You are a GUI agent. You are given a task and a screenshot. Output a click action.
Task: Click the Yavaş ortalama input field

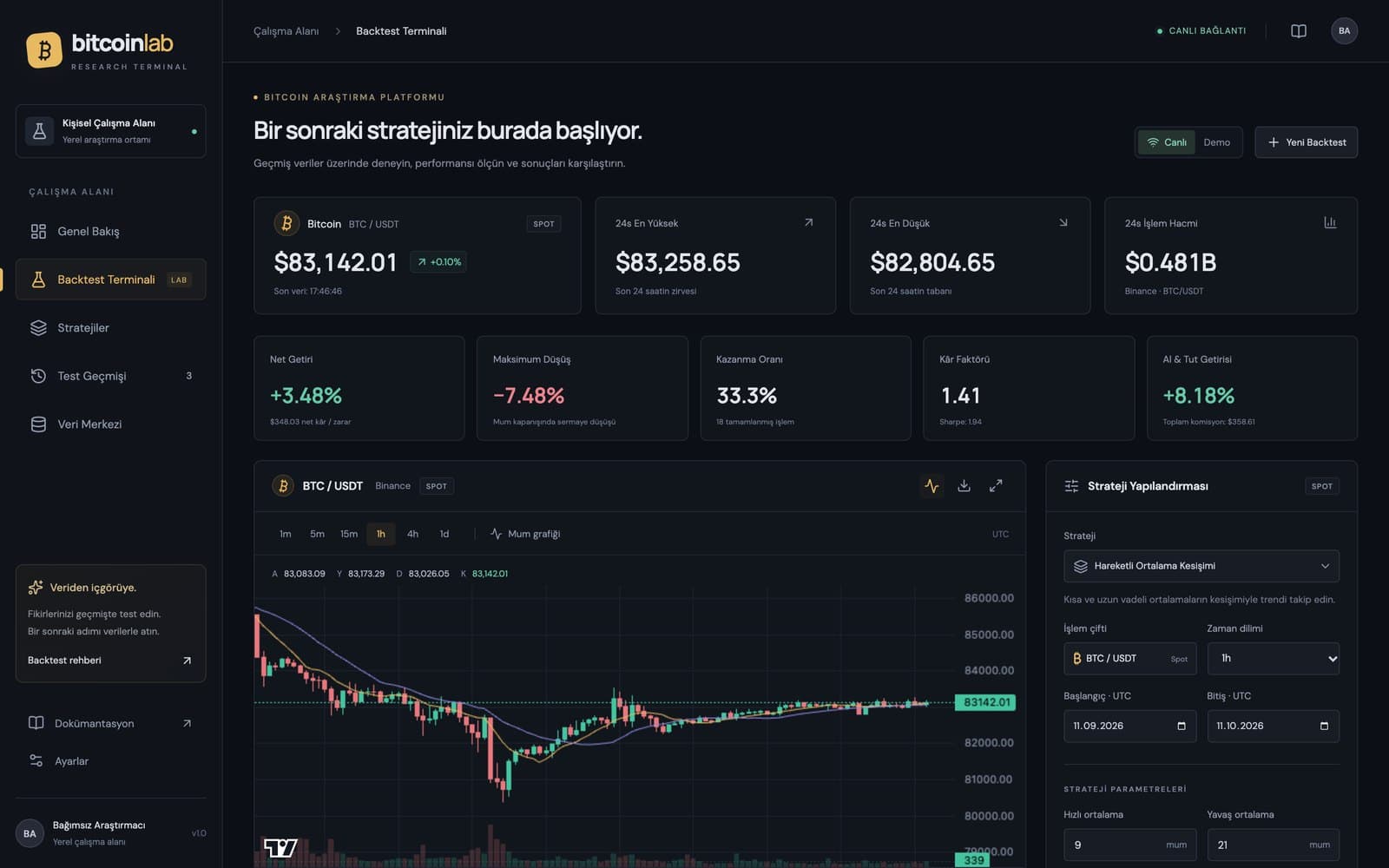1273,845
